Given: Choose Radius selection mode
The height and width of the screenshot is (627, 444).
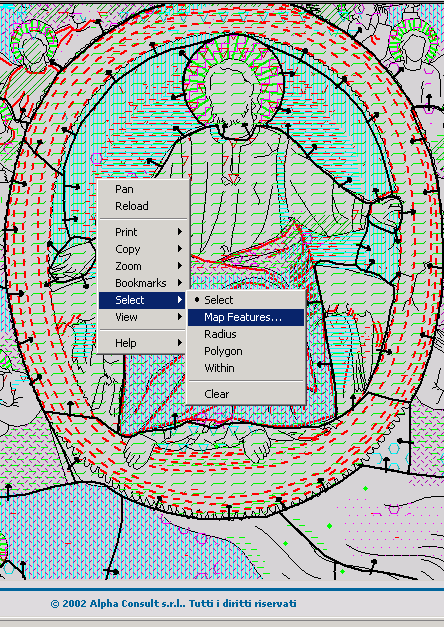Looking at the screenshot, I should [x=246, y=334].
